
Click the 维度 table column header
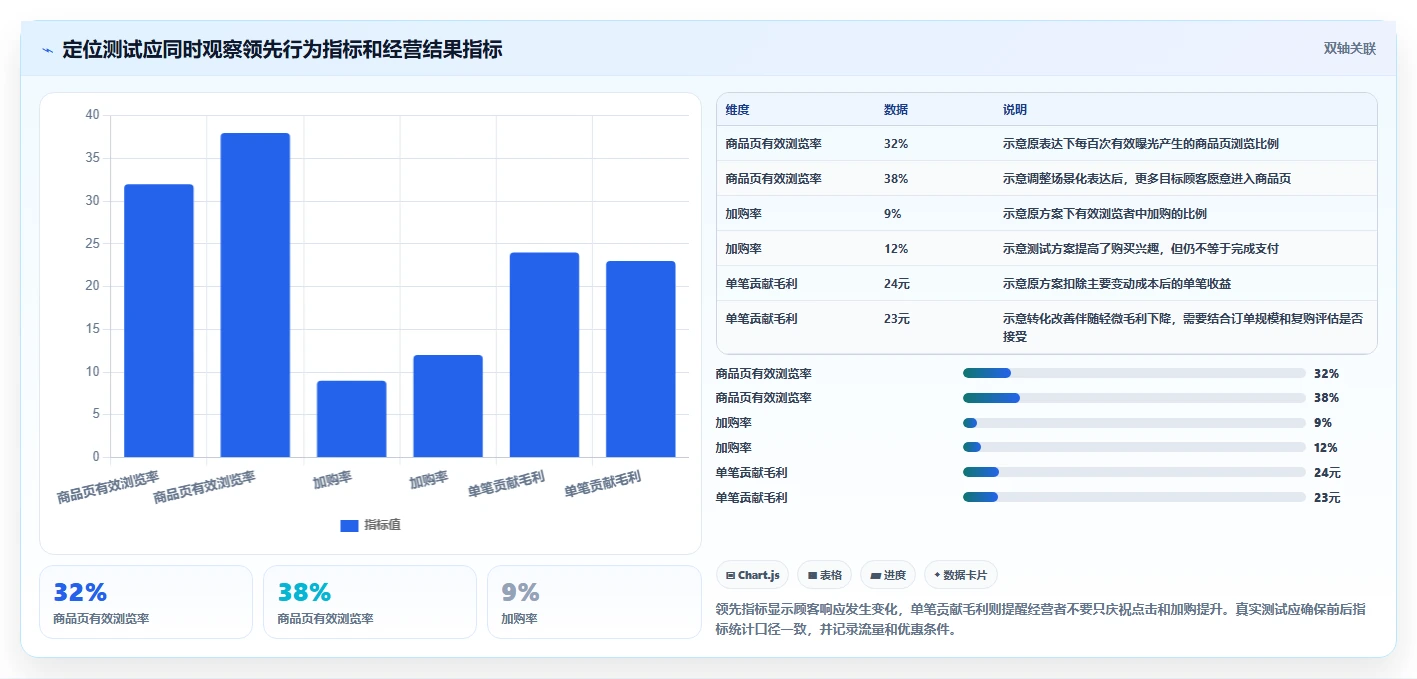click(x=738, y=110)
